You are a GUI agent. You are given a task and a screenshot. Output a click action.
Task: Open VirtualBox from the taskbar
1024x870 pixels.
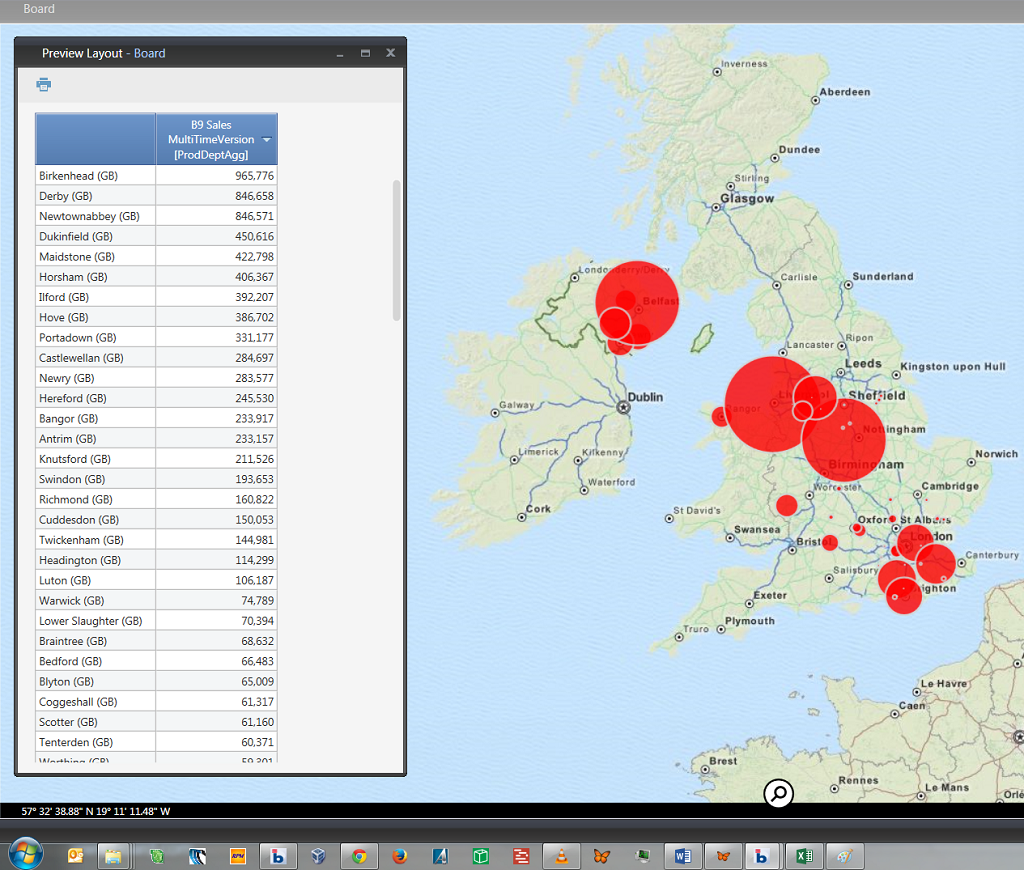[x=318, y=856]
